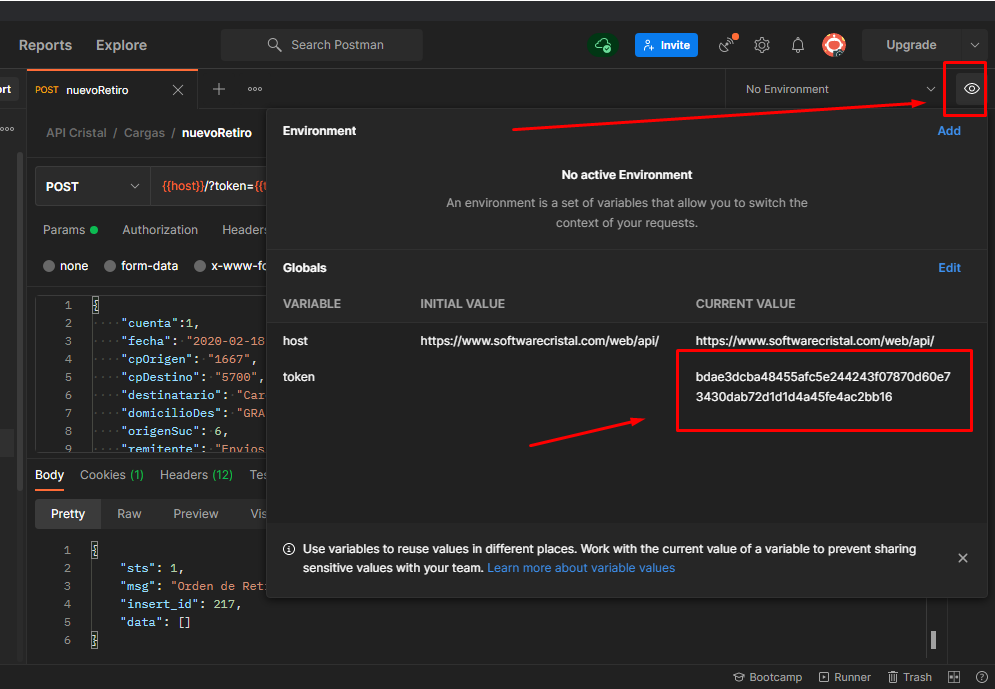
Task: Click Add environment link
Action: [x=949, y=131]
